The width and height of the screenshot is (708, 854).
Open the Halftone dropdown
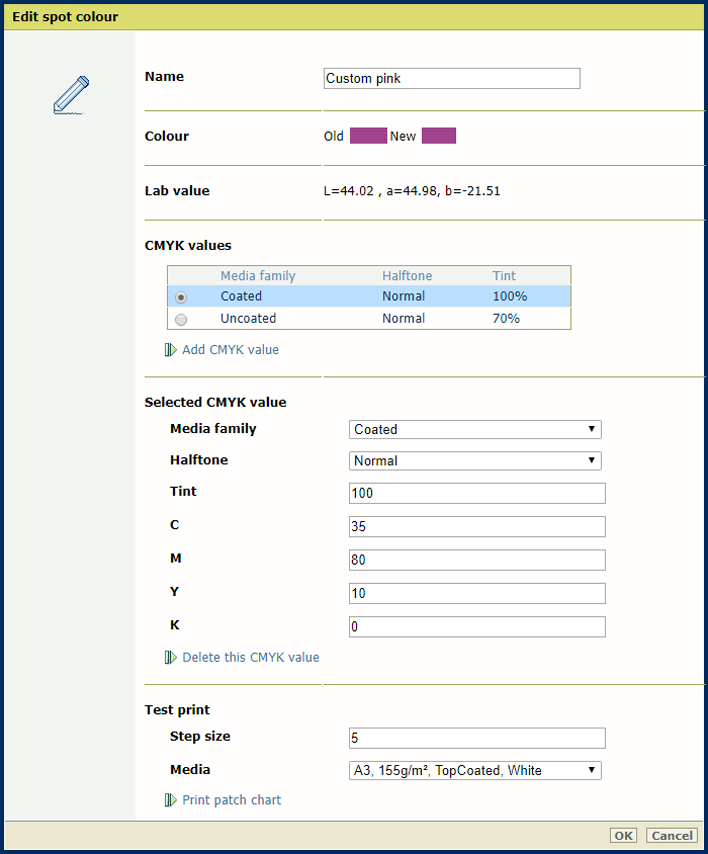475,461
